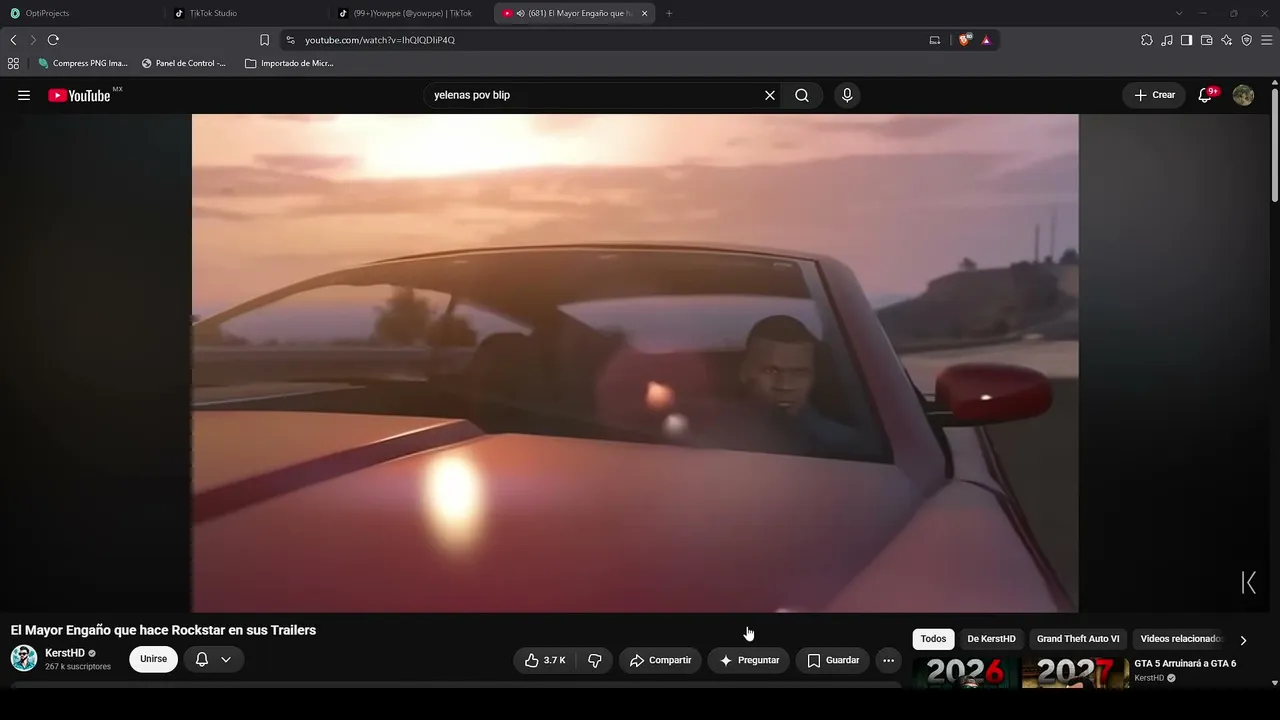This screenshot has width=1280, height=720.
Task: Click the Compartir button
Action: (x=660, y=660)
